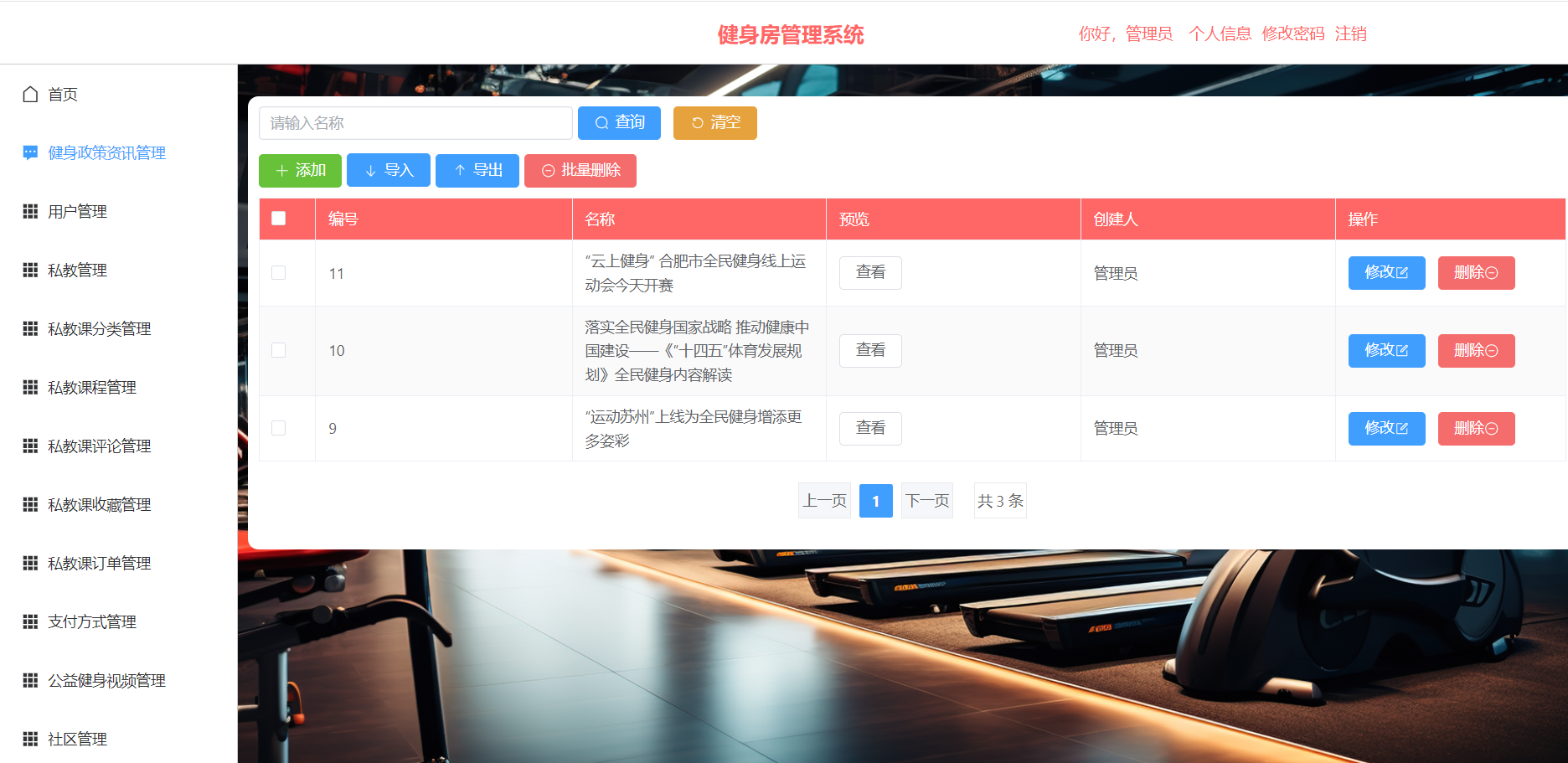This screenshot has height=763, width=1568.
Task: Tick the checkbox for row 11
Action: [279, 273]
